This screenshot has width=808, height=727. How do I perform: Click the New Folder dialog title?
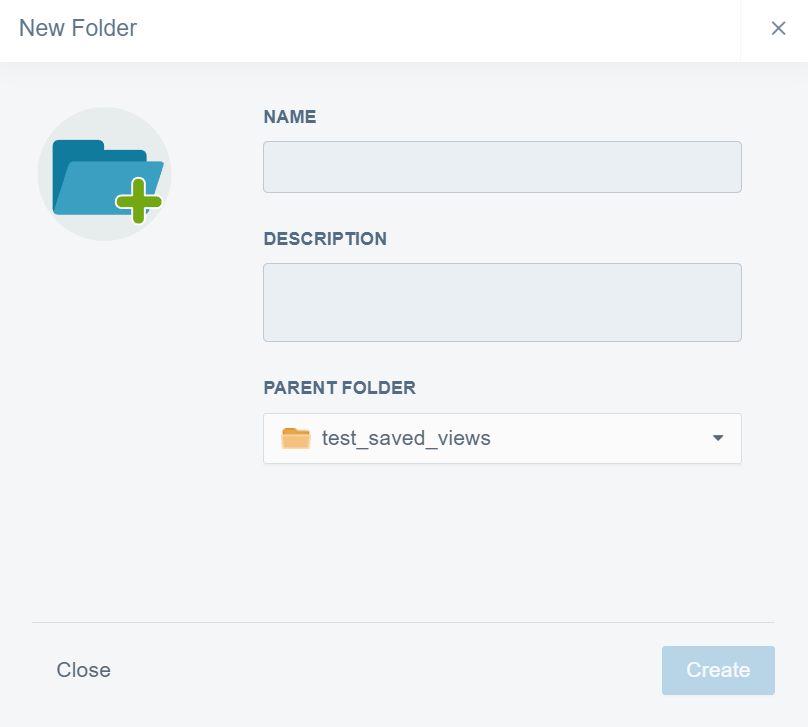coord(78,28)
